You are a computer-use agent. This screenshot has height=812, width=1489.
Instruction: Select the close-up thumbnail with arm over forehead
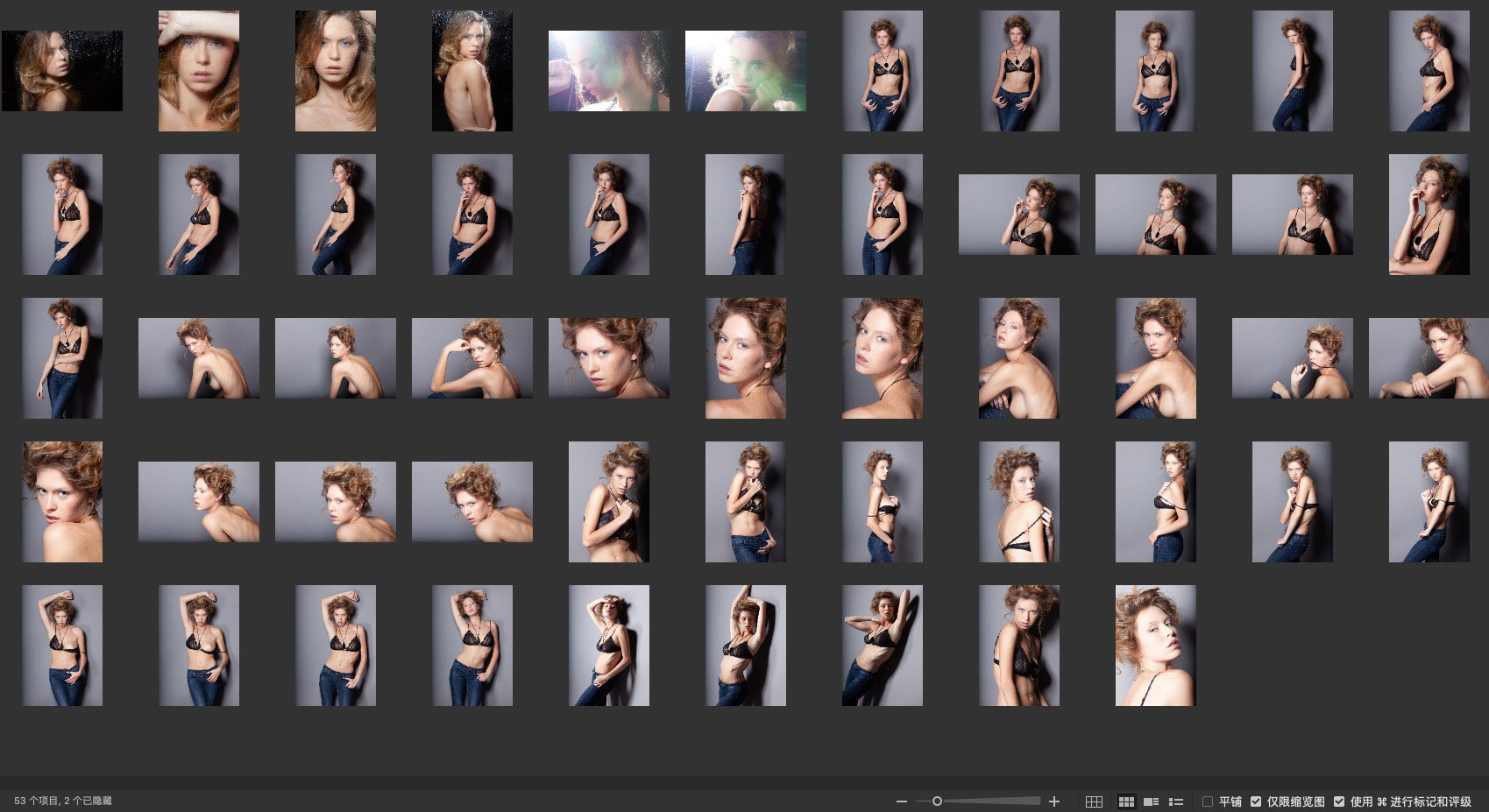tap(199, 71)
